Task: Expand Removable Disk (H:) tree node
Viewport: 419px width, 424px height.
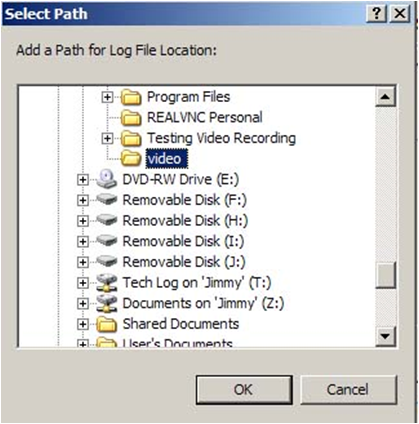Action: [82, 221]
